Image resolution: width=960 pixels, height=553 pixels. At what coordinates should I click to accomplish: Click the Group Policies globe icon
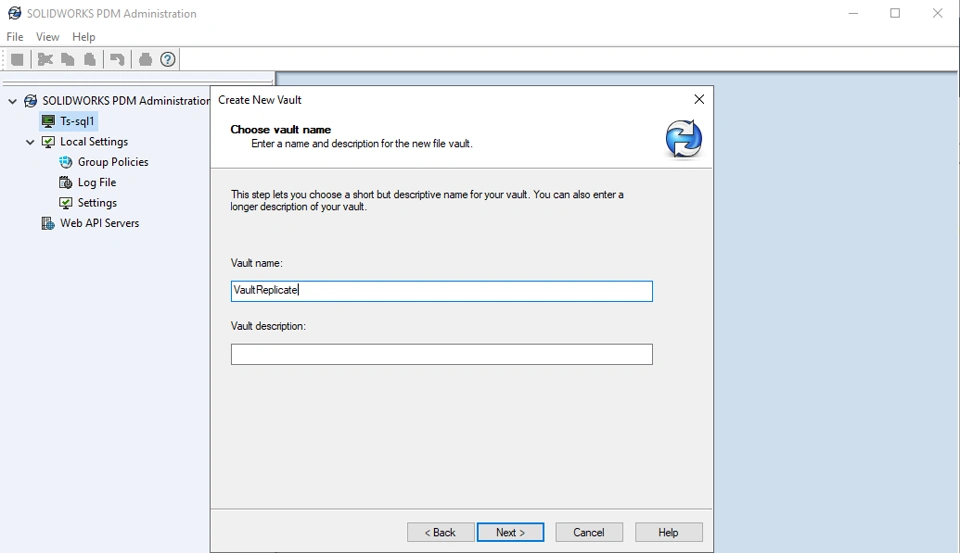(x=66, y=162)
